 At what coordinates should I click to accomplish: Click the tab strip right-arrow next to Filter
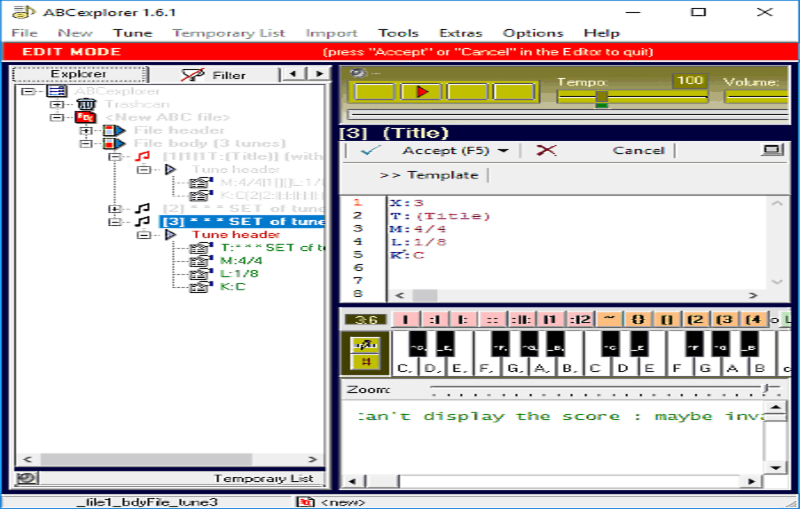[320, 74]
